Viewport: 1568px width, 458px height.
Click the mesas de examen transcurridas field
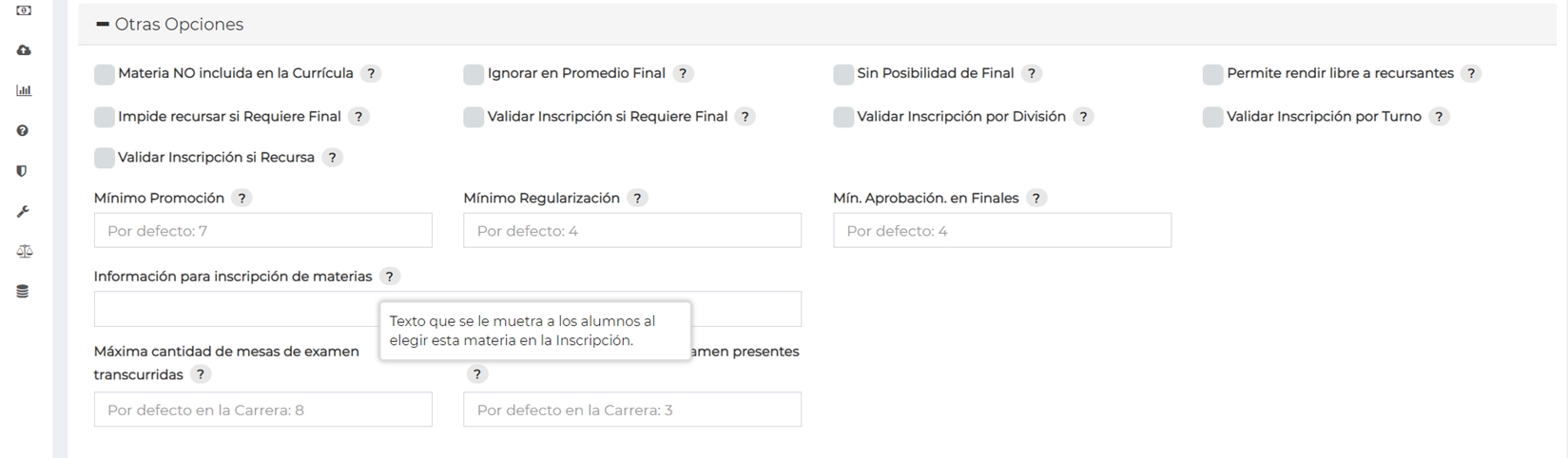click(262, 410)
